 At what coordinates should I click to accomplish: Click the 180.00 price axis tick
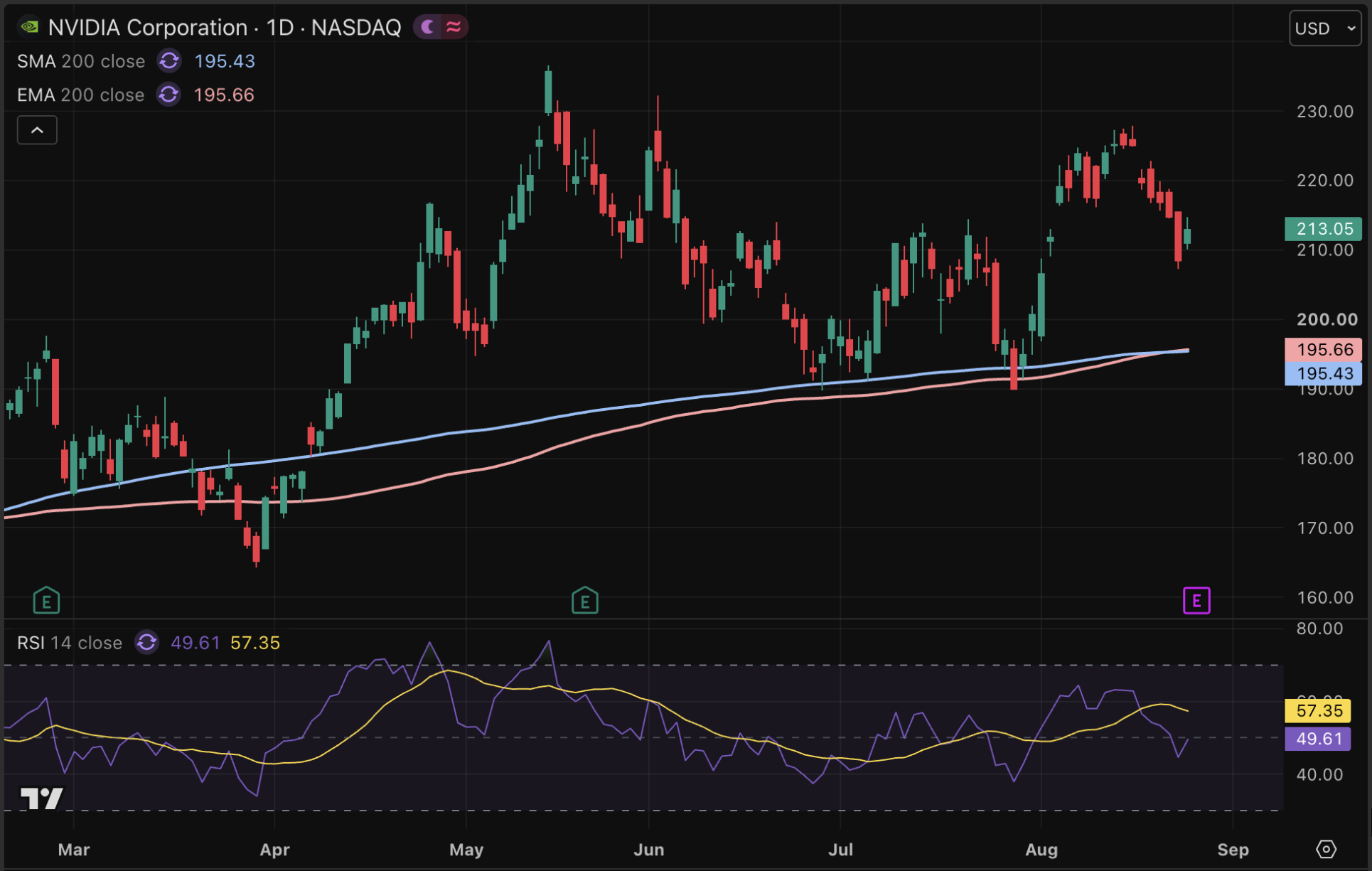(x=1325, y=459)
